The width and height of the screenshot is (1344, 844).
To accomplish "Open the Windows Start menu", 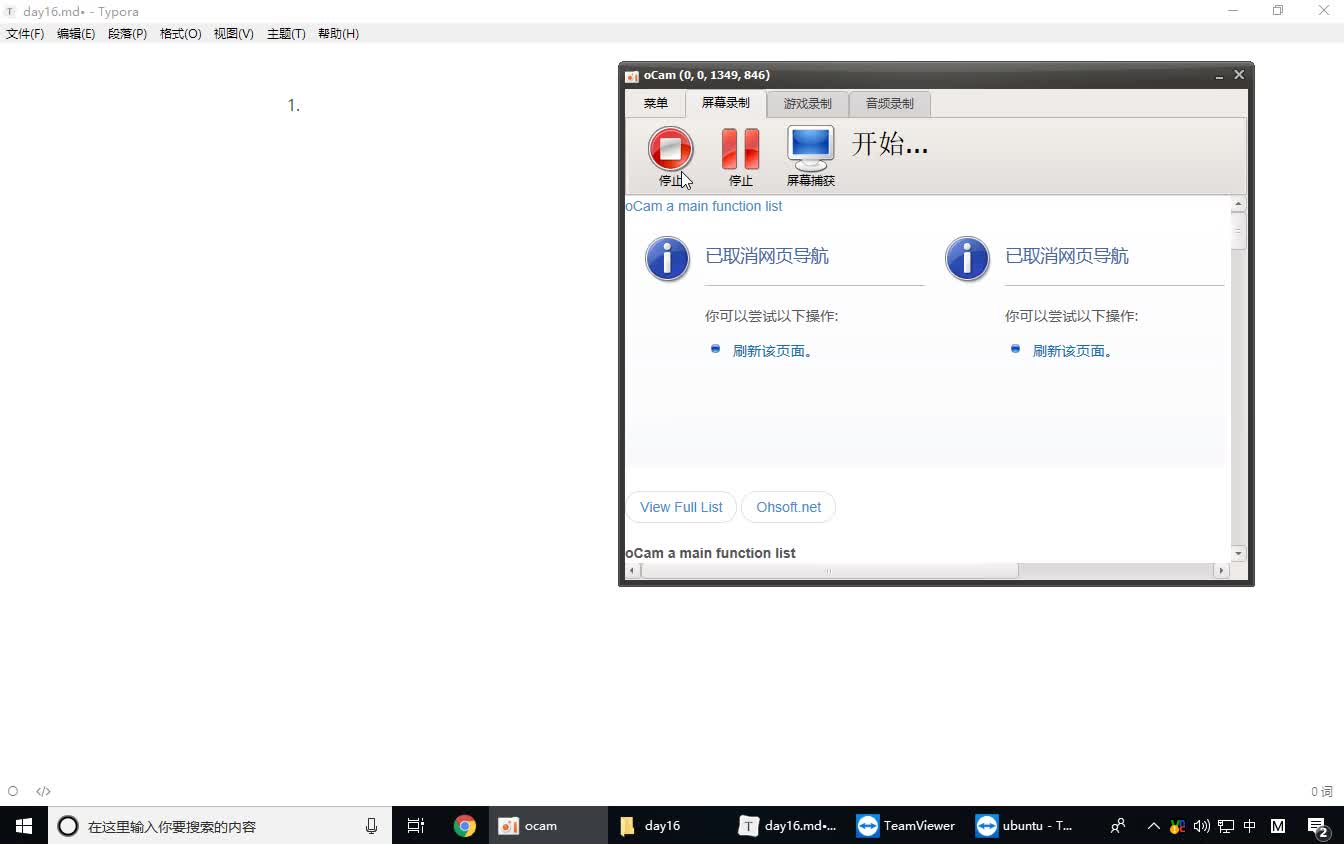I will 24,826.
